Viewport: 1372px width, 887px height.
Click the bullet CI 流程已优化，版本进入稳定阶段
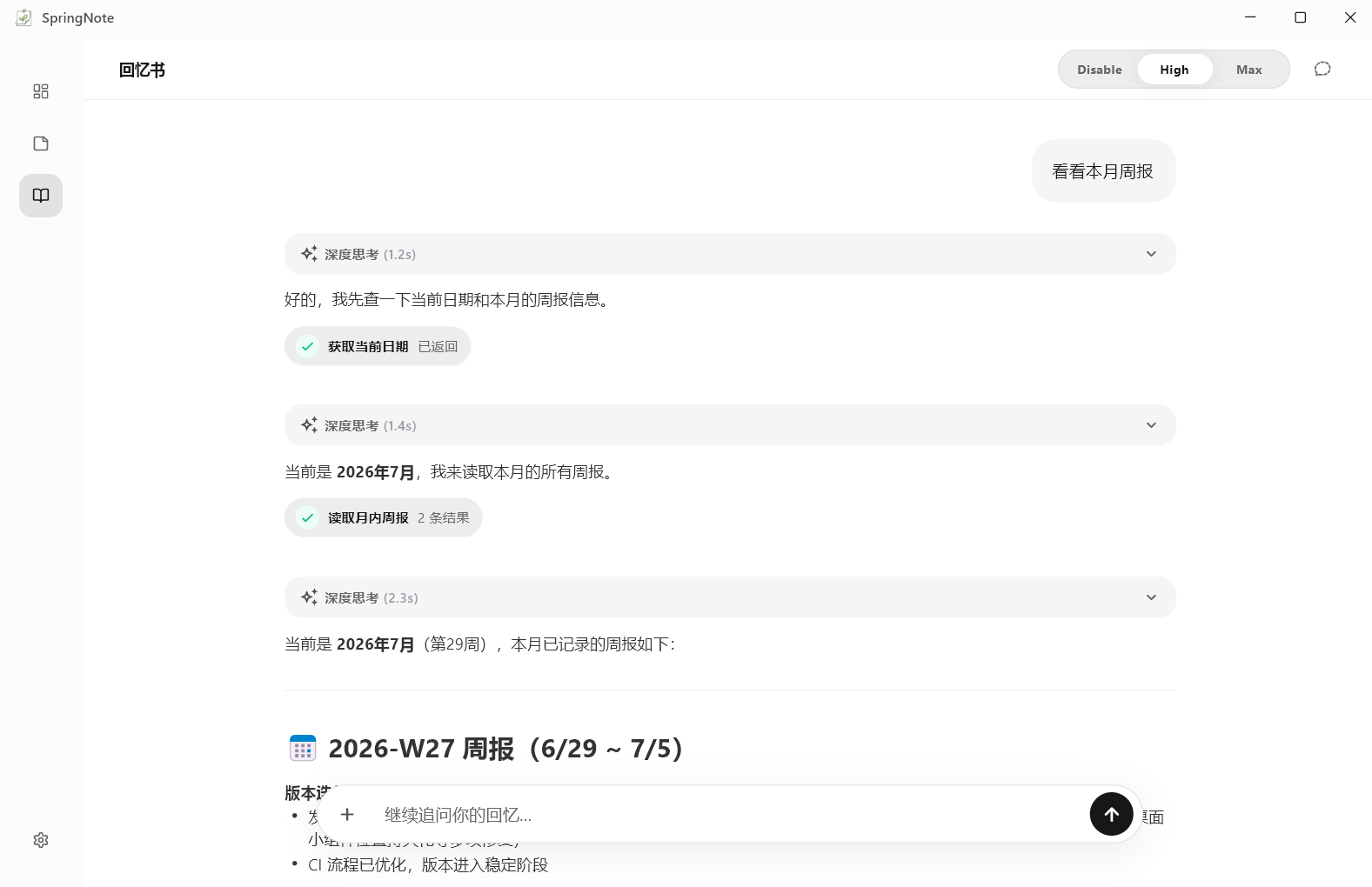coord(428,865)
